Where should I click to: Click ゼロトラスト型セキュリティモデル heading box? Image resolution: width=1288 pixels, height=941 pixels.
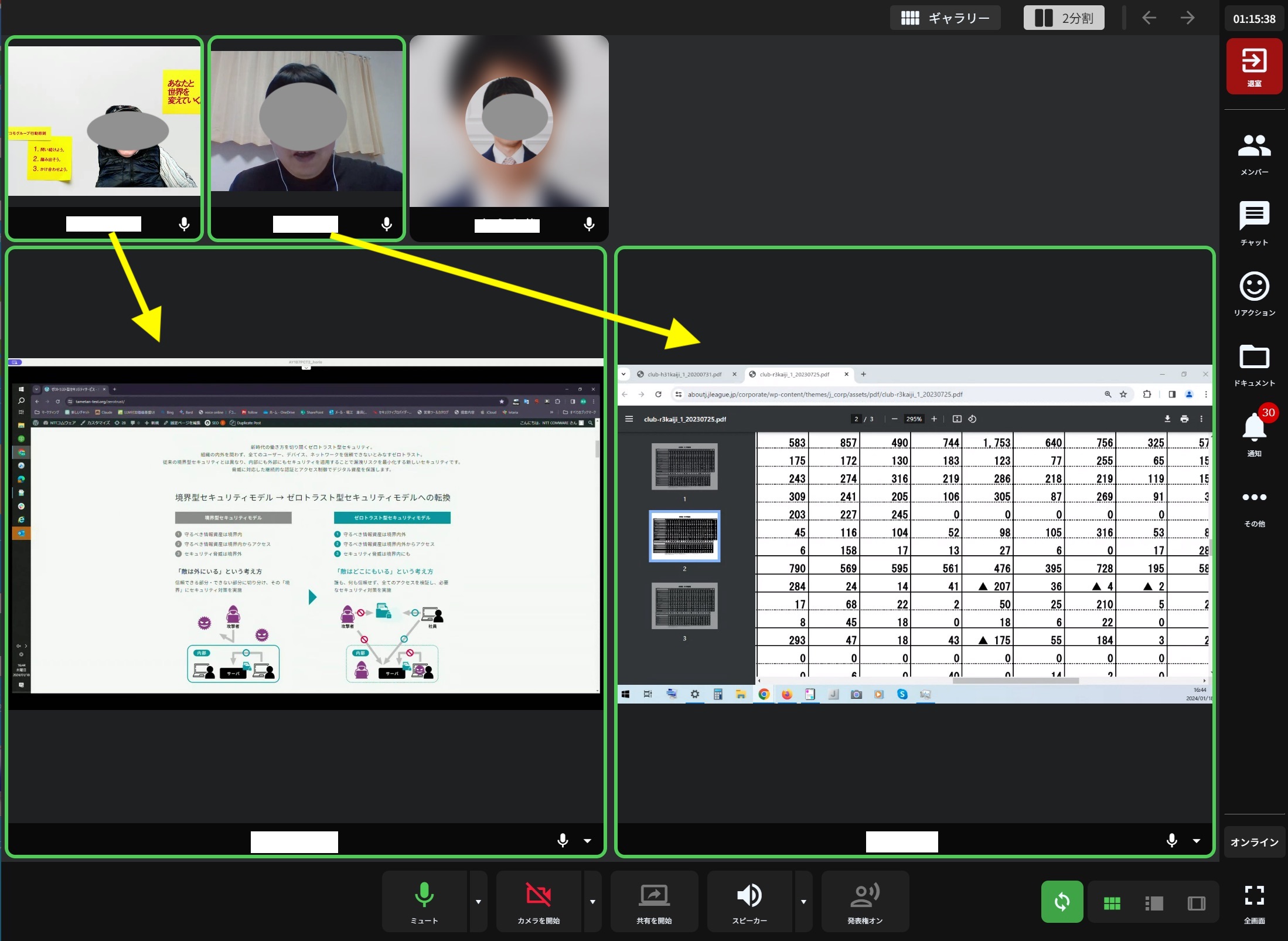click(x=392, y=518)
